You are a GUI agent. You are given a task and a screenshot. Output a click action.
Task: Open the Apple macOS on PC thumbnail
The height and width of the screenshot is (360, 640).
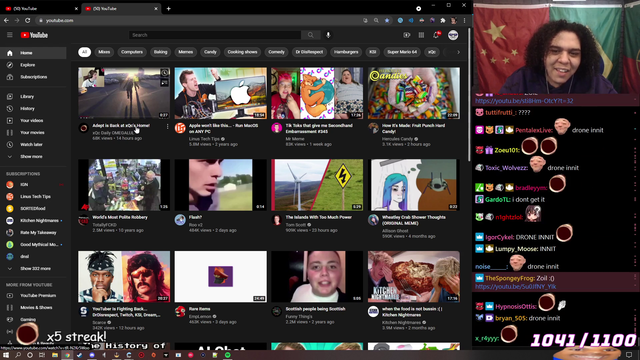pyautogui.click(x=220, y=93)
